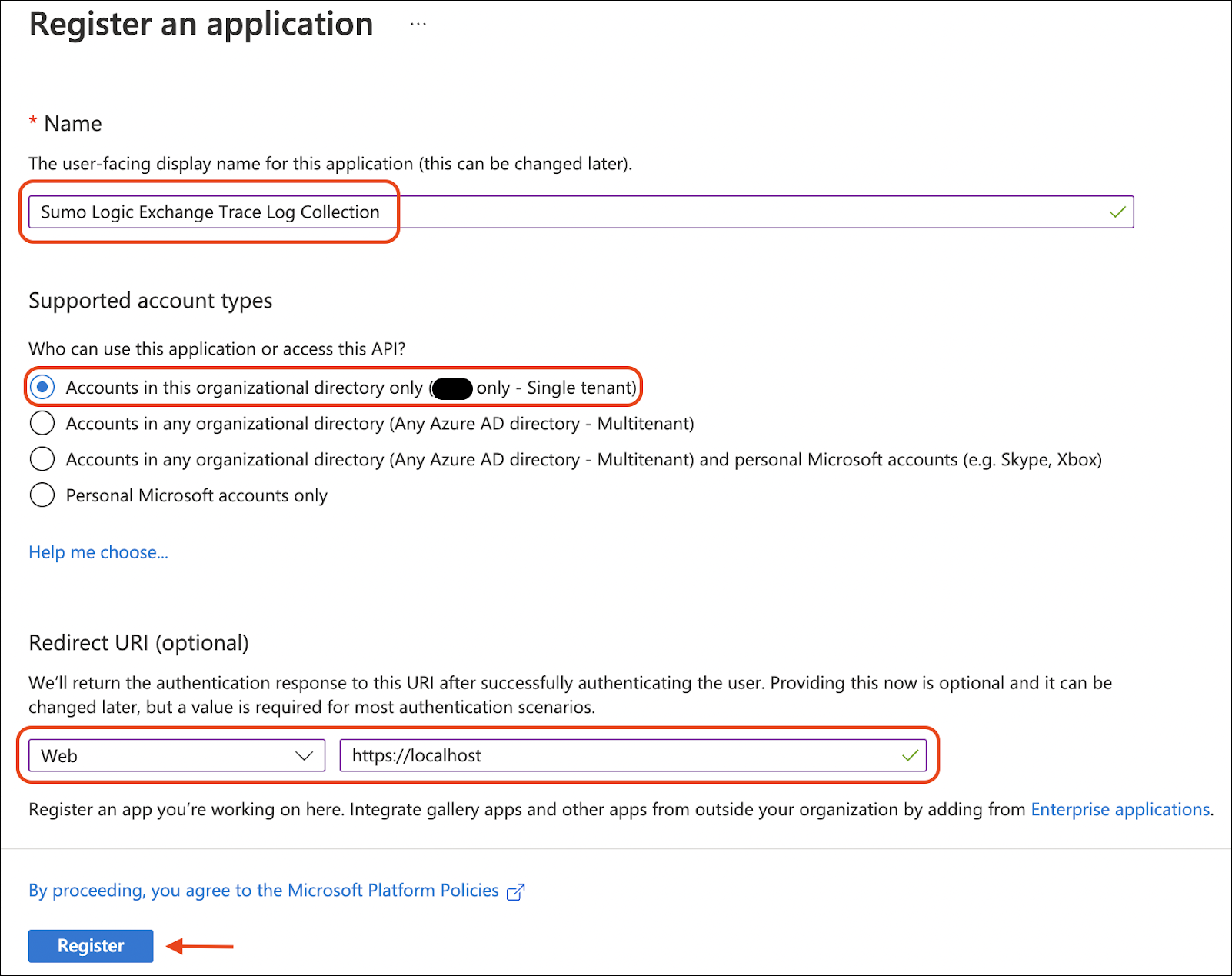Select multitenant and personal Microsoft accounts option
Viewport: 1232px width, 976px height.
42,458
